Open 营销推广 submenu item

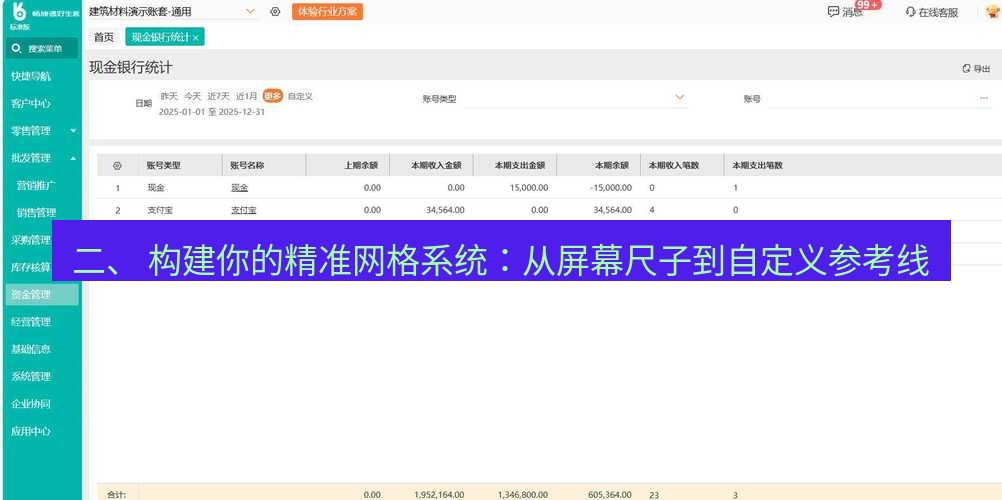click(x=36, y=185)
